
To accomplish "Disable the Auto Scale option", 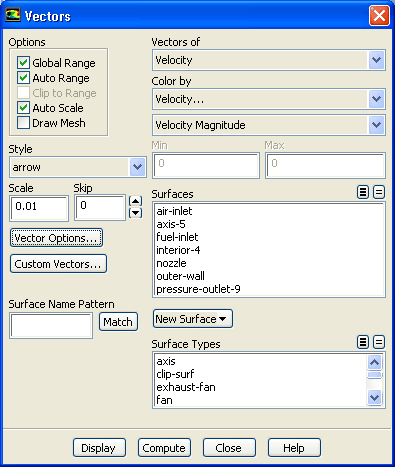I will [x=23, y=108].
